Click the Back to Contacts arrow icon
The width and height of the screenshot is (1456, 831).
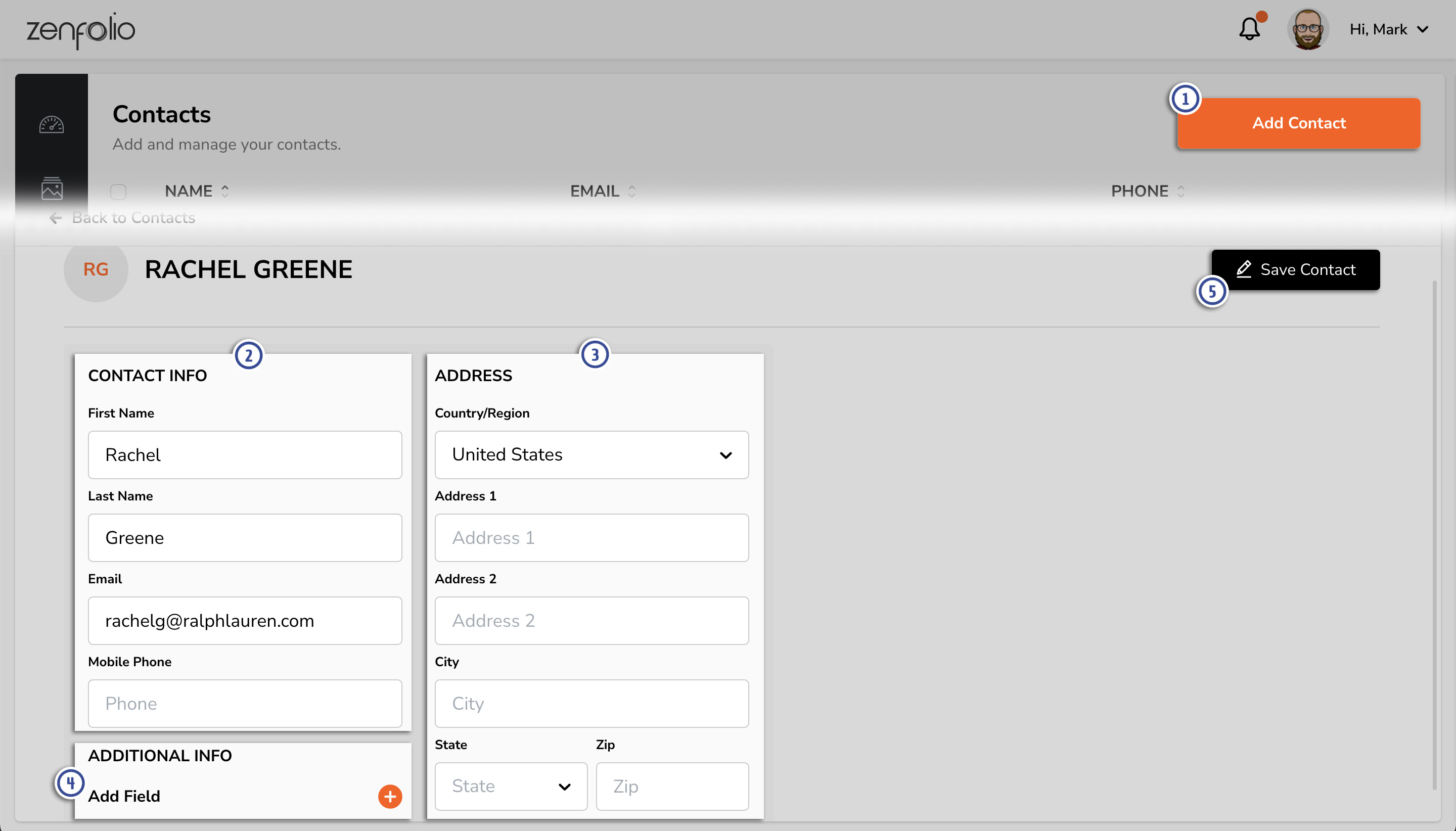[54, 217]
